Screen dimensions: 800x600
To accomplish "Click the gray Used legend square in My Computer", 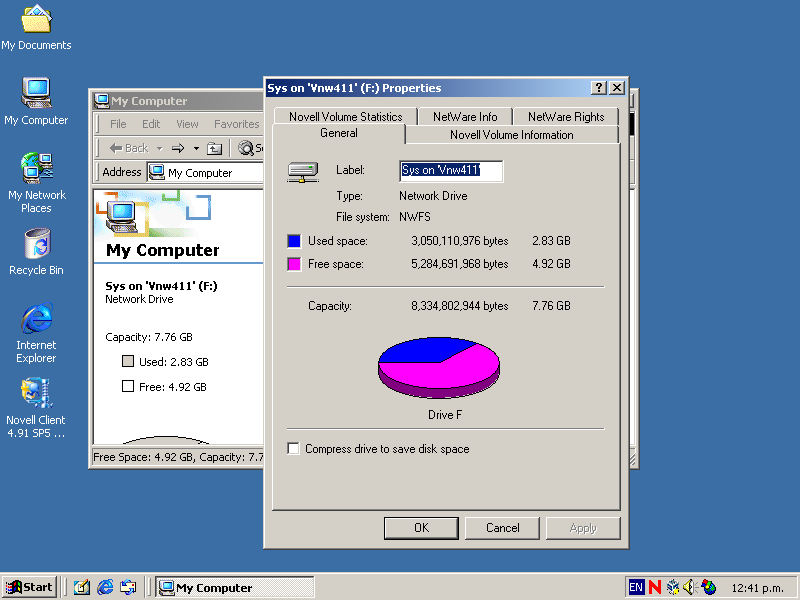I will [128, 361].
